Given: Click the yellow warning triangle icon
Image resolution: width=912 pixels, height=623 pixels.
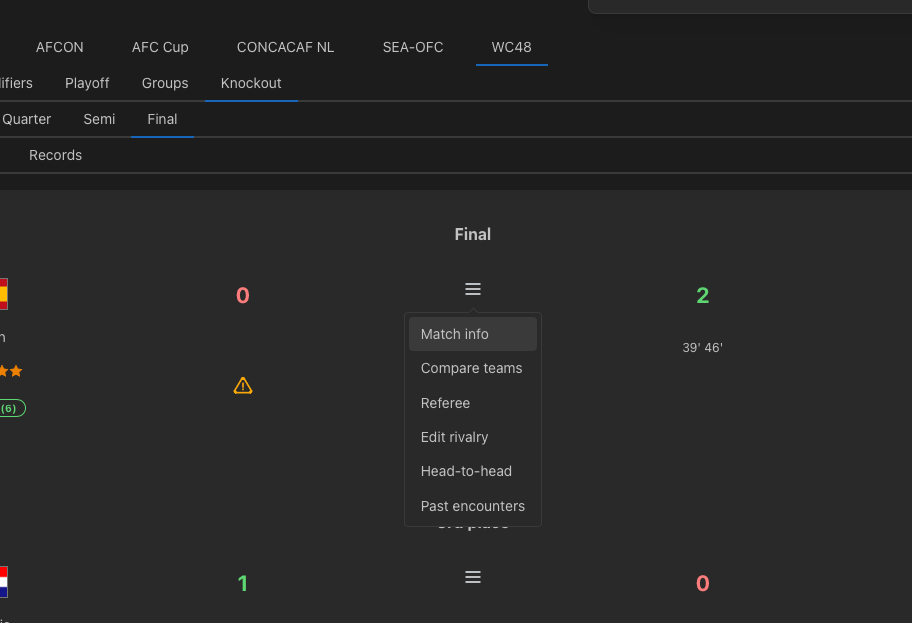Looking at the screenshot, I should click(243, 386).
